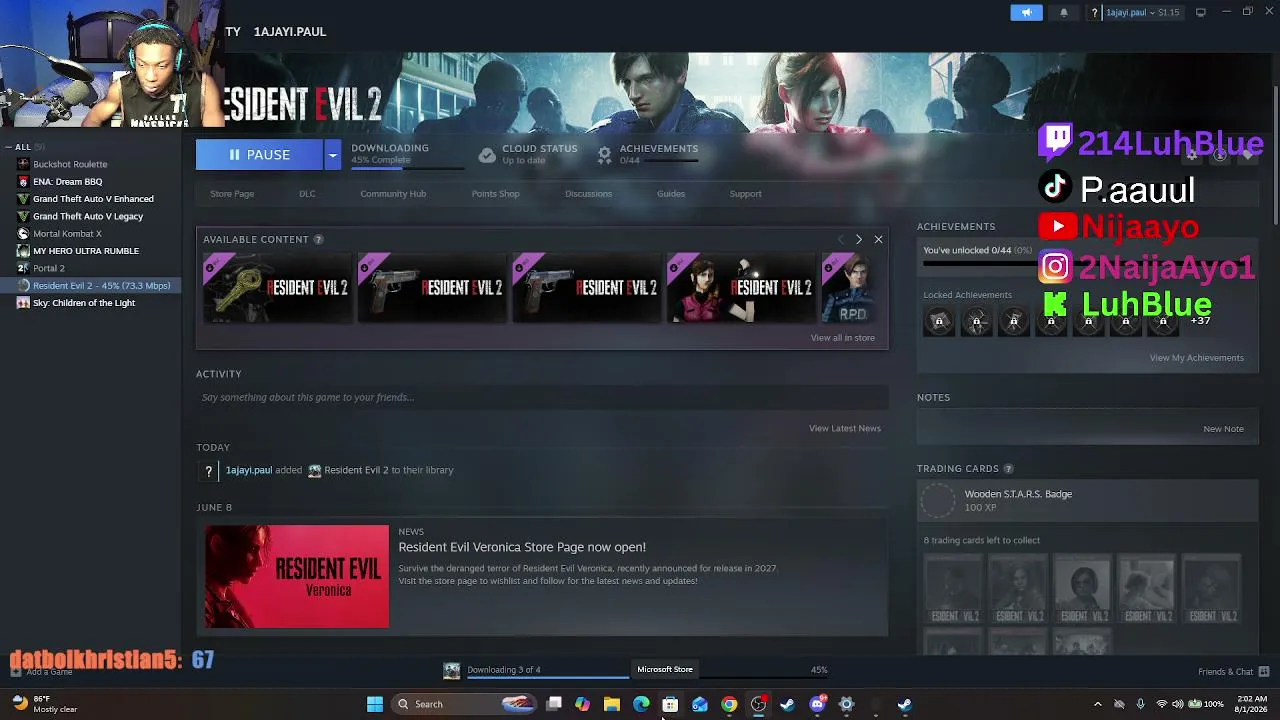This screenshot has width=1280, height=720.
Task: Open the Wooden S.T.A.R.S. Badge entry
Action: pos(1087,500)
